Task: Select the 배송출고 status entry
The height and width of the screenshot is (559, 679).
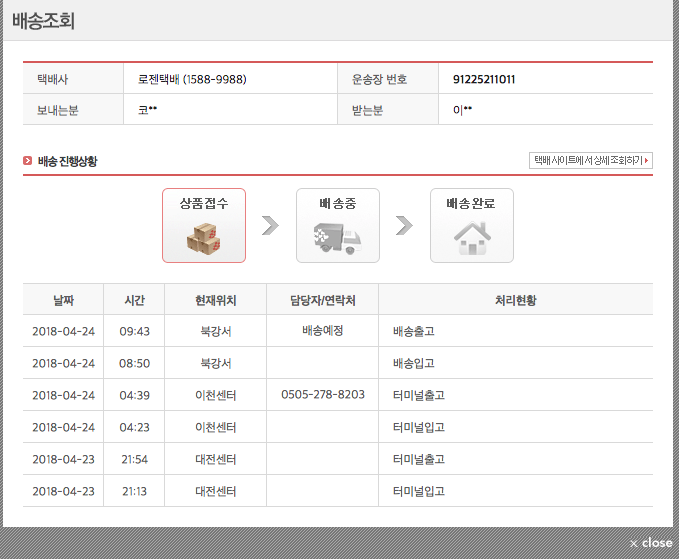Action: coord(414,331)
